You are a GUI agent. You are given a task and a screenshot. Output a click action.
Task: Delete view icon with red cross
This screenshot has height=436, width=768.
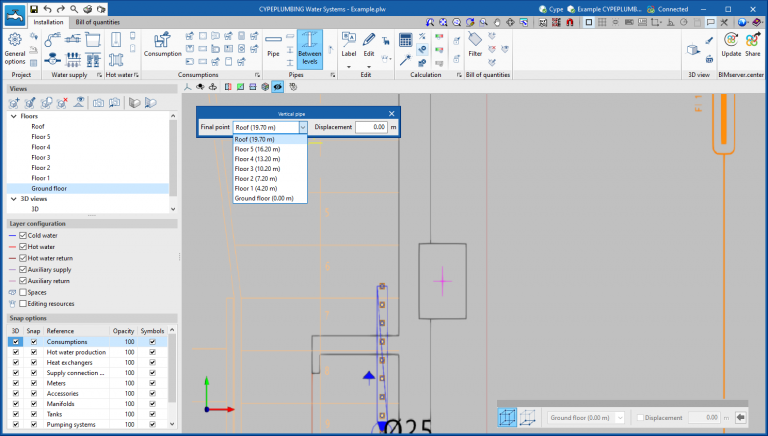point(62,103)
